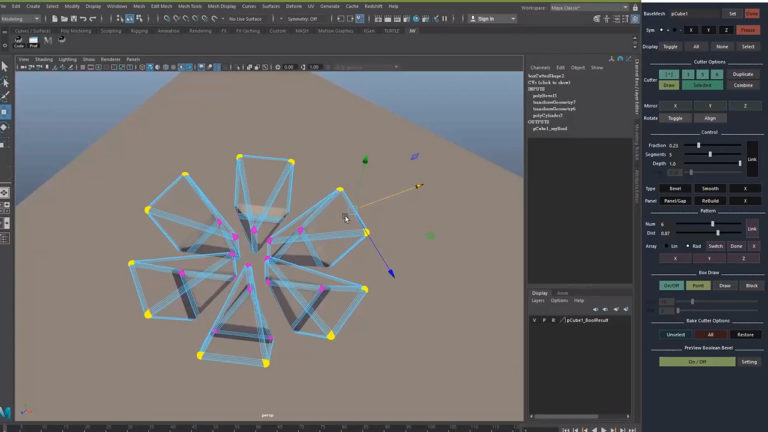Toggle P playback column for pCube1_BoolResult layer
Screen dimensions: 768x432
544,320
